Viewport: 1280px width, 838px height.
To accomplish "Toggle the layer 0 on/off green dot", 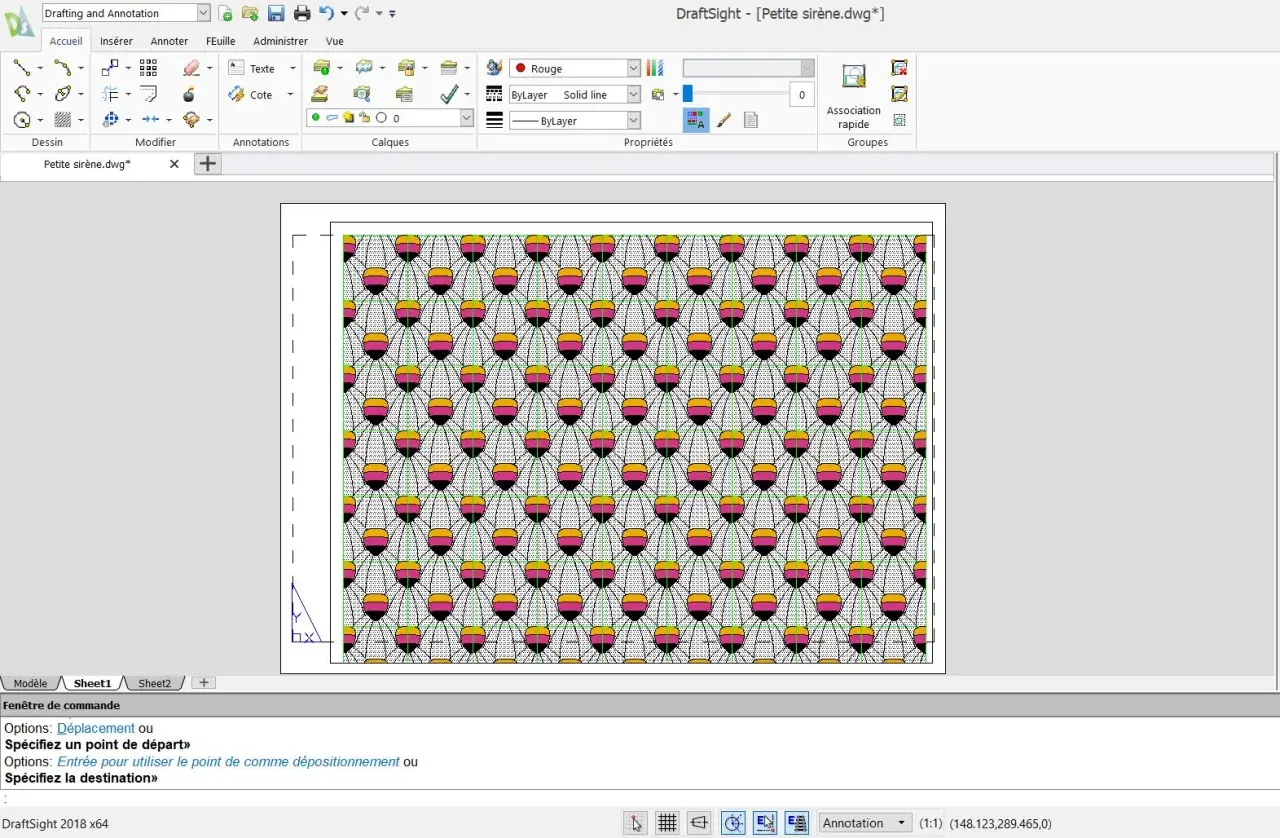I will click(x=315, y=118).
